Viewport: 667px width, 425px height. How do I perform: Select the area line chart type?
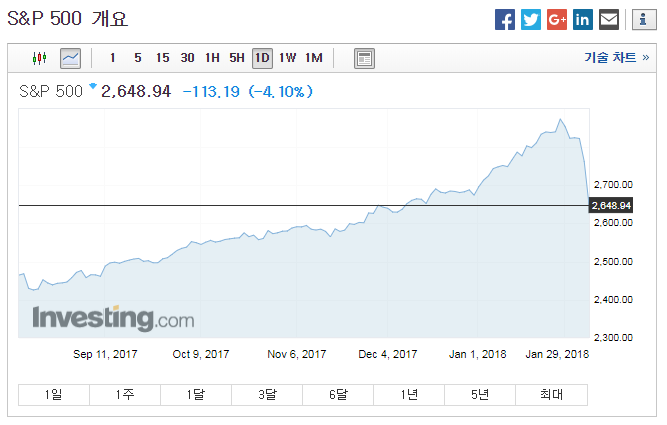(71, 58)
